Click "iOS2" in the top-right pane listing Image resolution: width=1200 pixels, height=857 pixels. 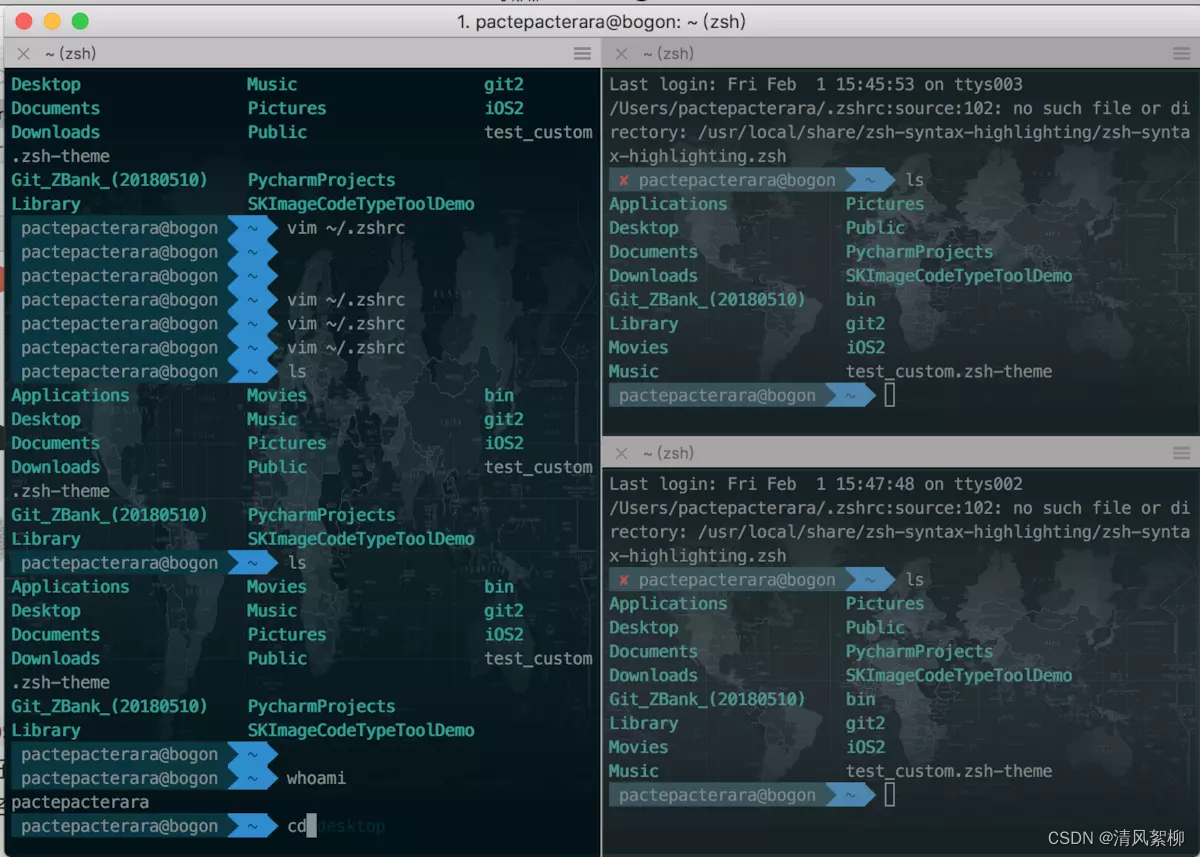865,347
